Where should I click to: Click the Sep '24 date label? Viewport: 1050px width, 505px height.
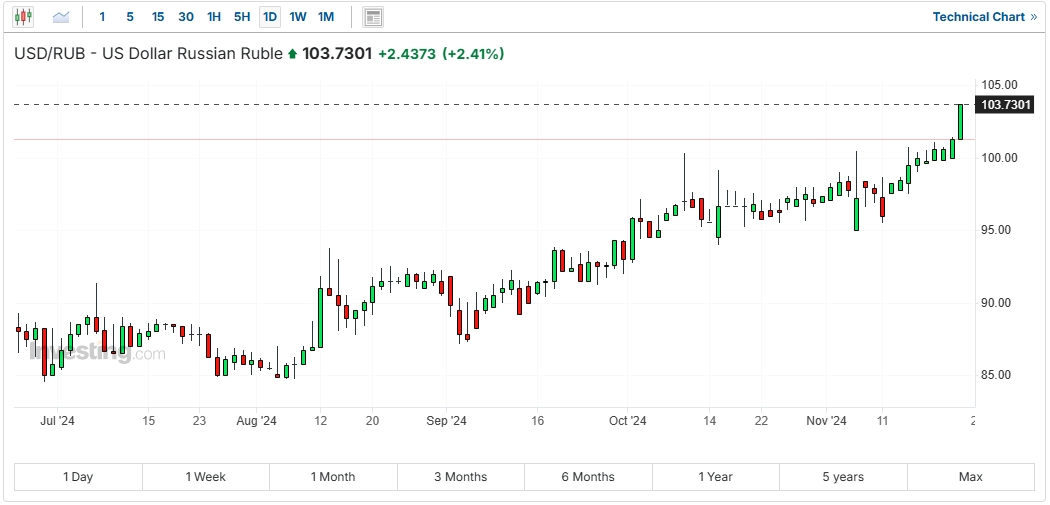click(x=447, y=421)
